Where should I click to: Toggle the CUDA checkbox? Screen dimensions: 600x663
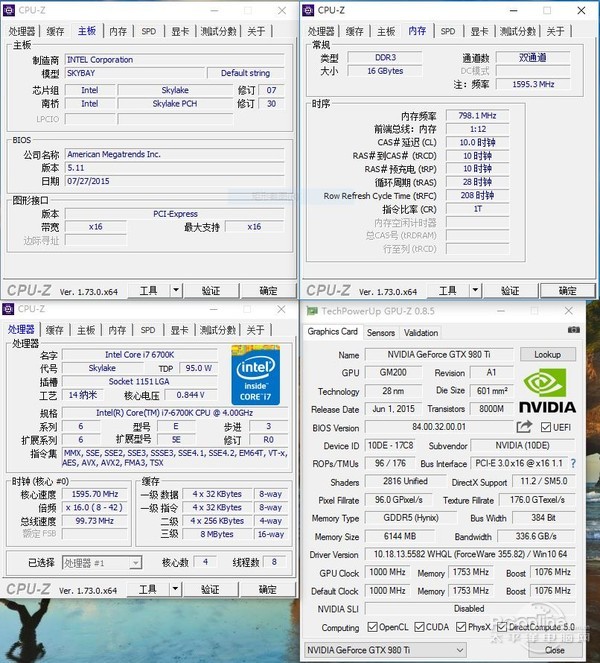click(419, 627)
